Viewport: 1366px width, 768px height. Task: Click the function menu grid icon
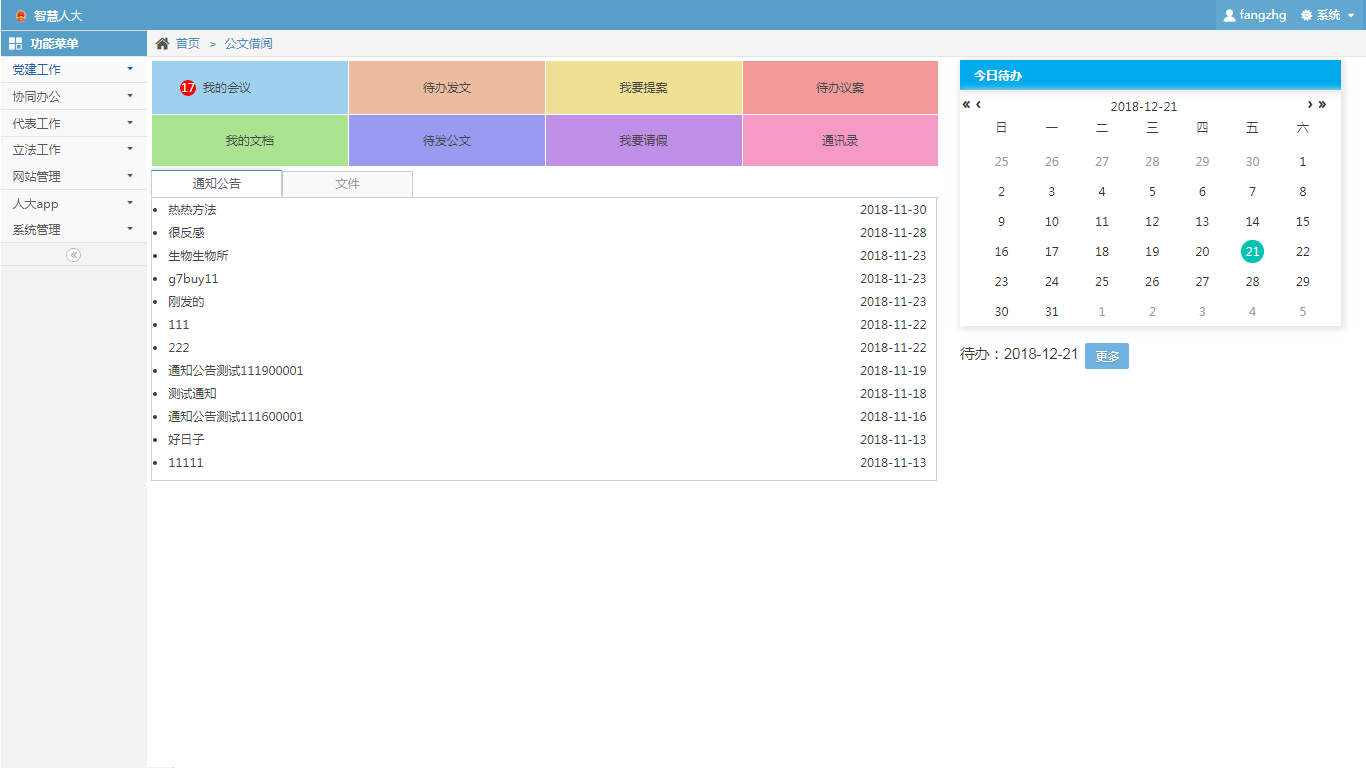click(15, 44)
